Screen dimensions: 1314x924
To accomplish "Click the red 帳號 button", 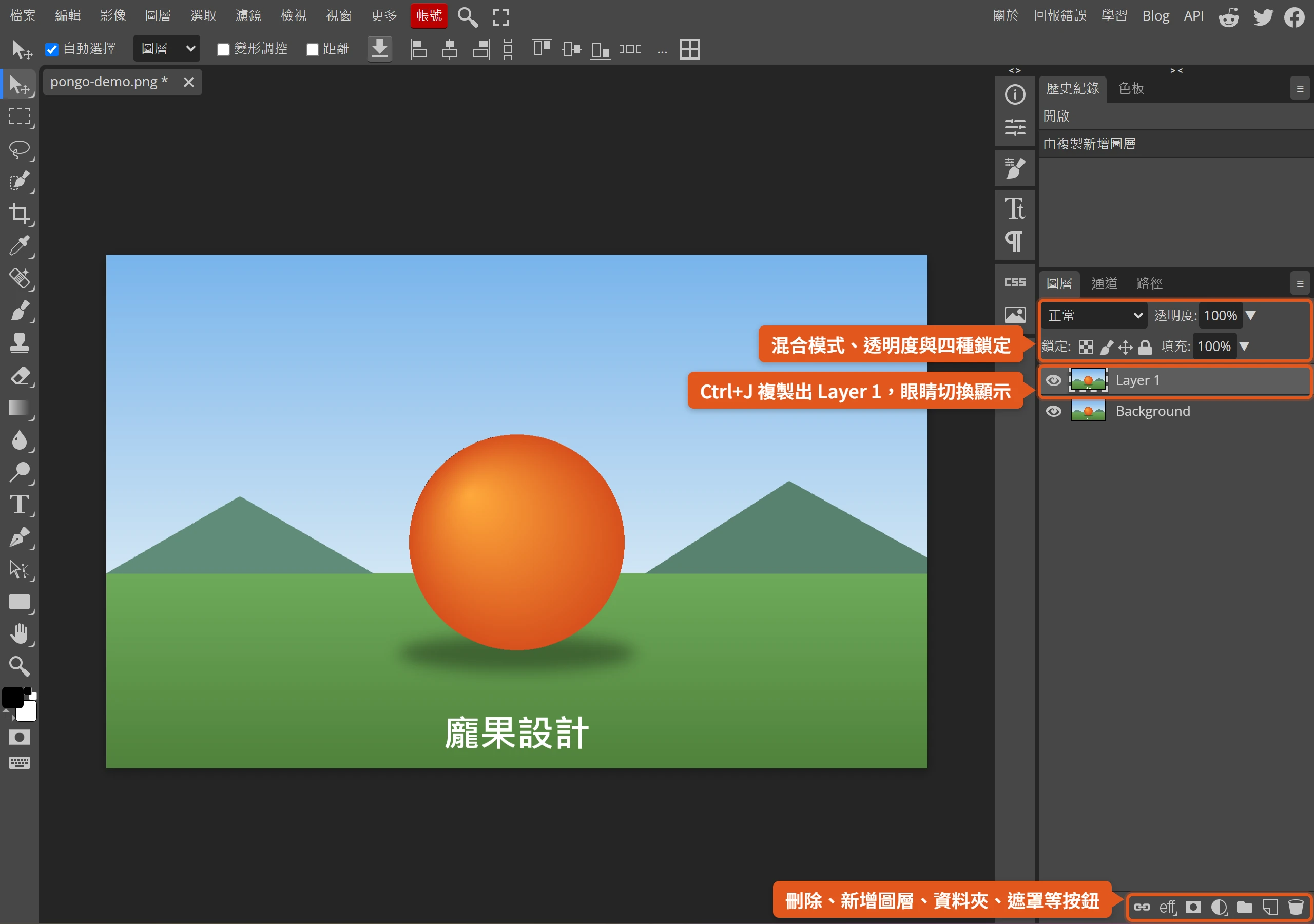I will click(429, 15).
